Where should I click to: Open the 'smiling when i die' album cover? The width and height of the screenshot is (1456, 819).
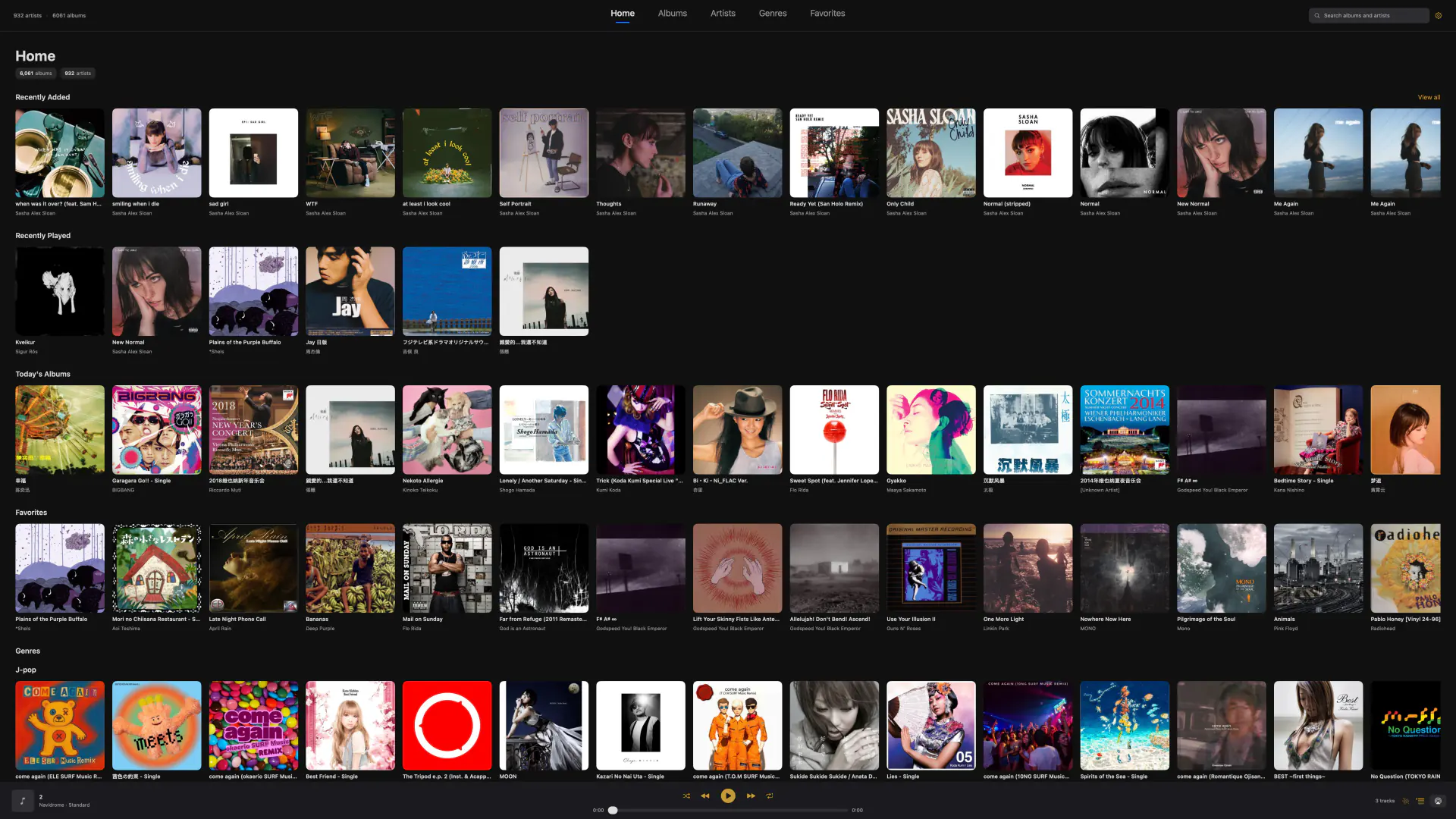[x=157, y=153]
